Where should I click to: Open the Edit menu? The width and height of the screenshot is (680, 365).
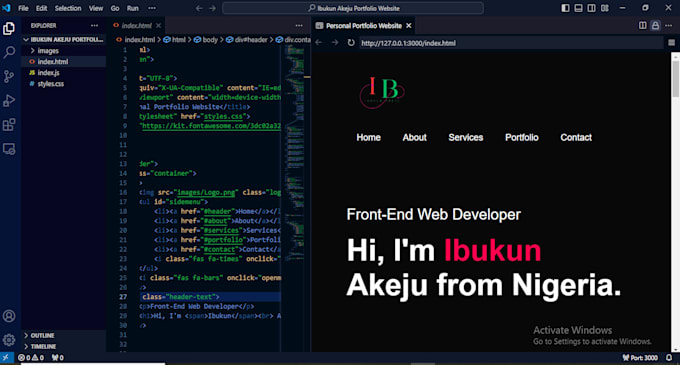click(42, 8)
